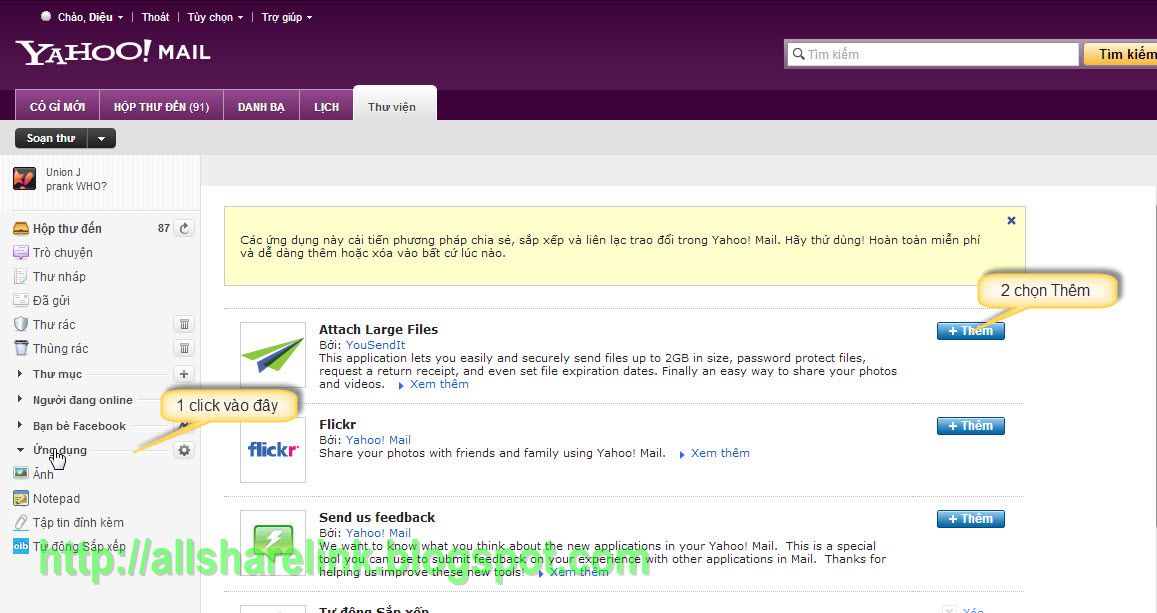Add Attach Large Files with Thêm button

pos(970,330)
